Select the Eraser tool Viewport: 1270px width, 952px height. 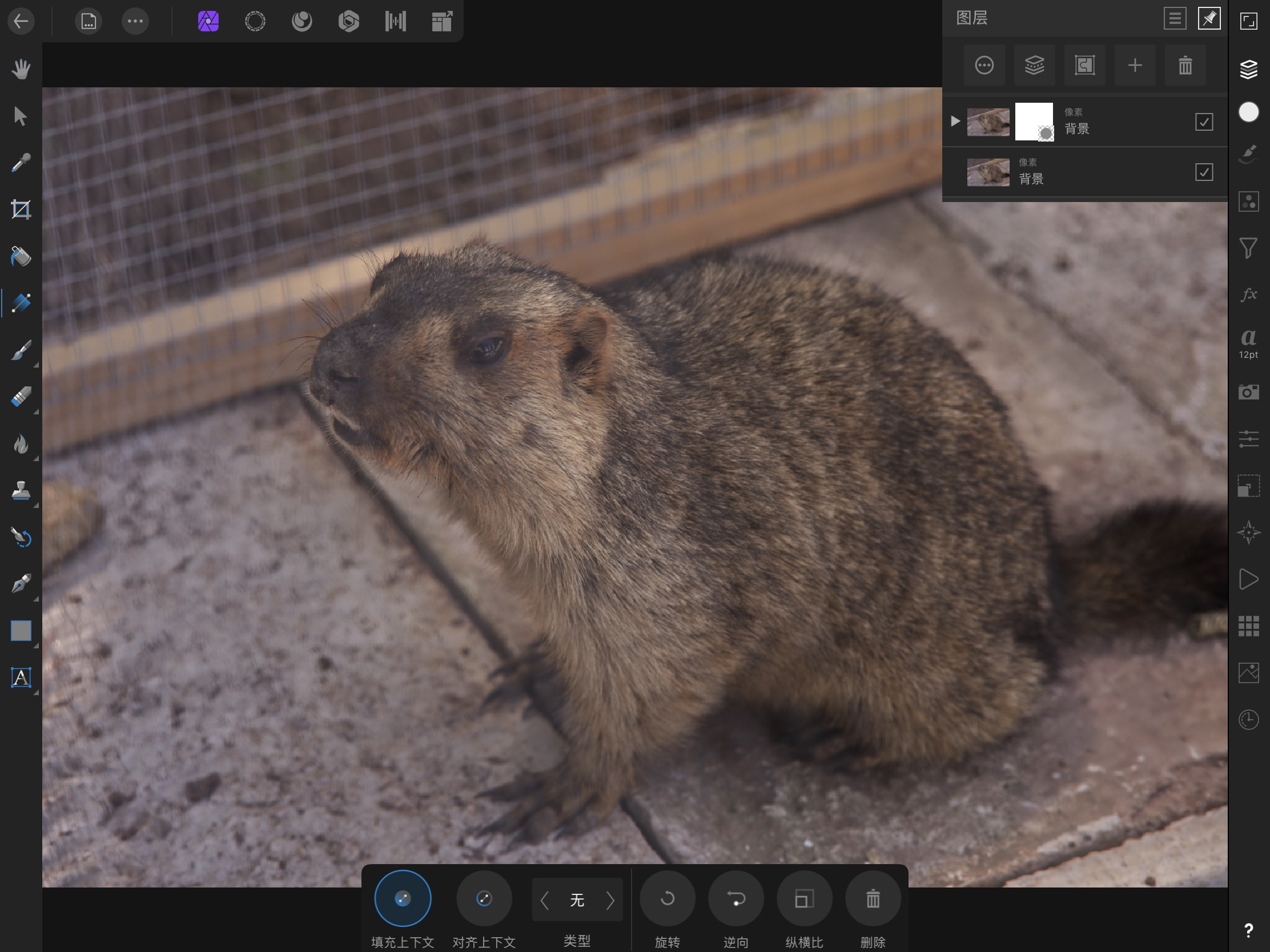tap(21, 396)
